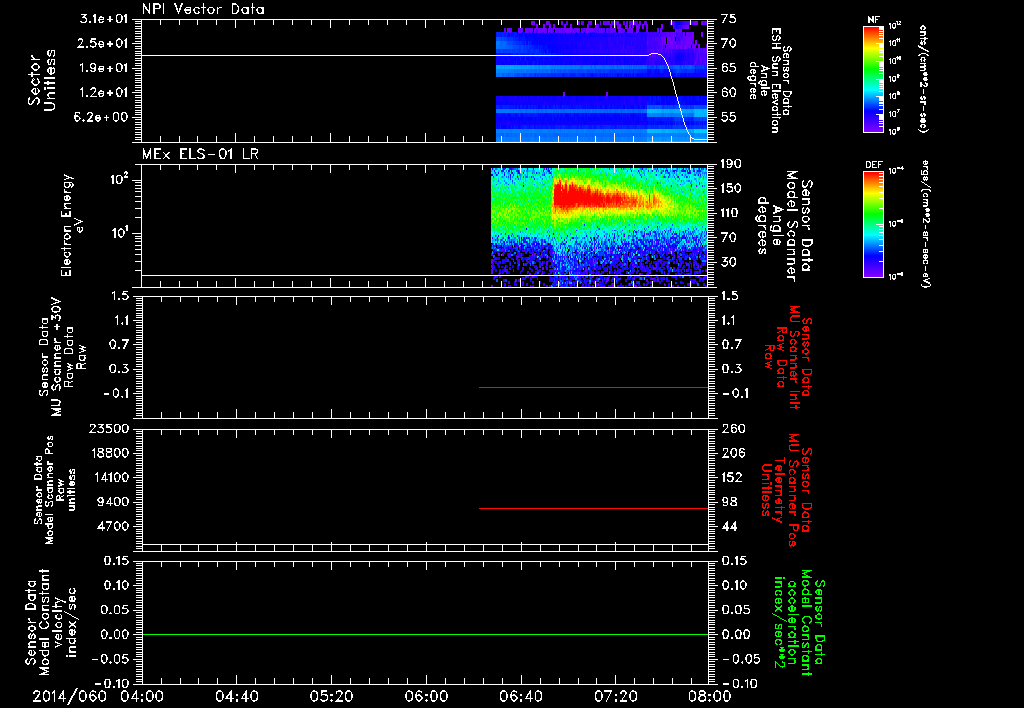Click the 98 telemetry tick label
This screenshot has width=1024, height=708.
(x=729, y=502)
